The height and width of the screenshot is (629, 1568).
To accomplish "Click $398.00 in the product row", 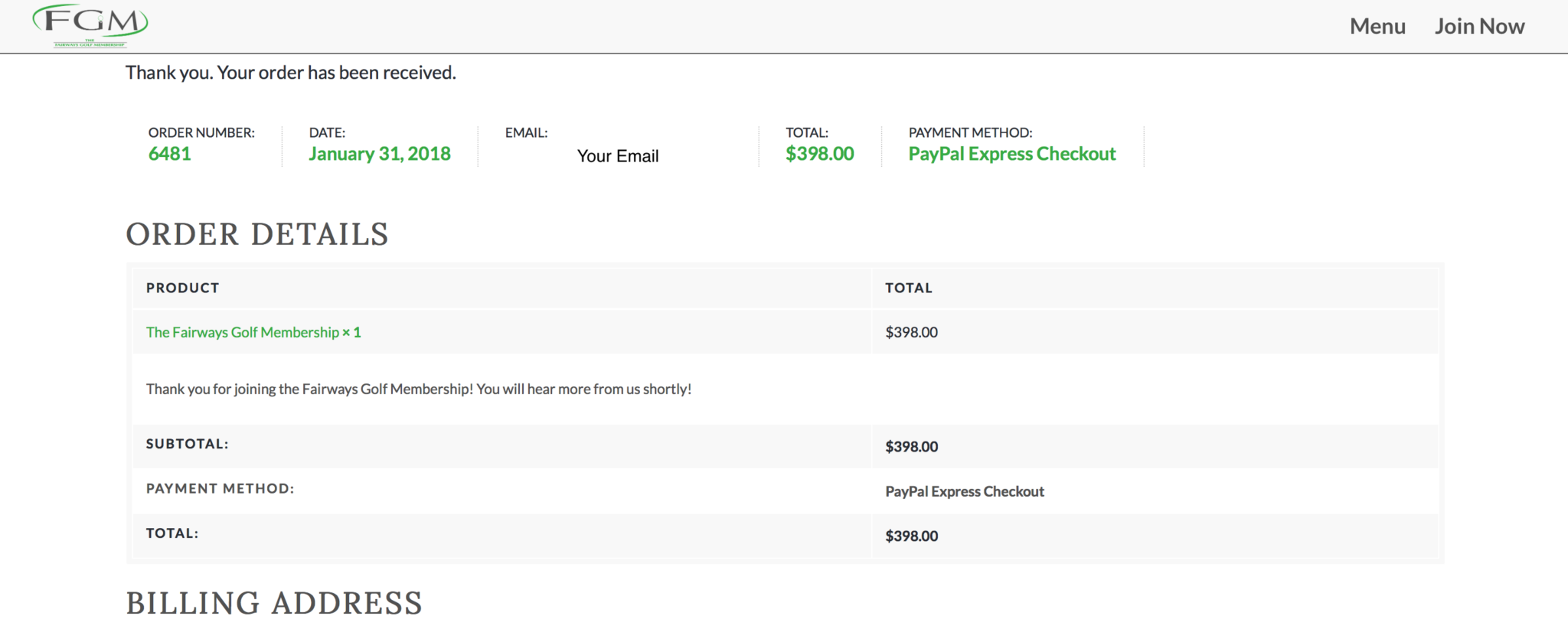I will 911,332.
